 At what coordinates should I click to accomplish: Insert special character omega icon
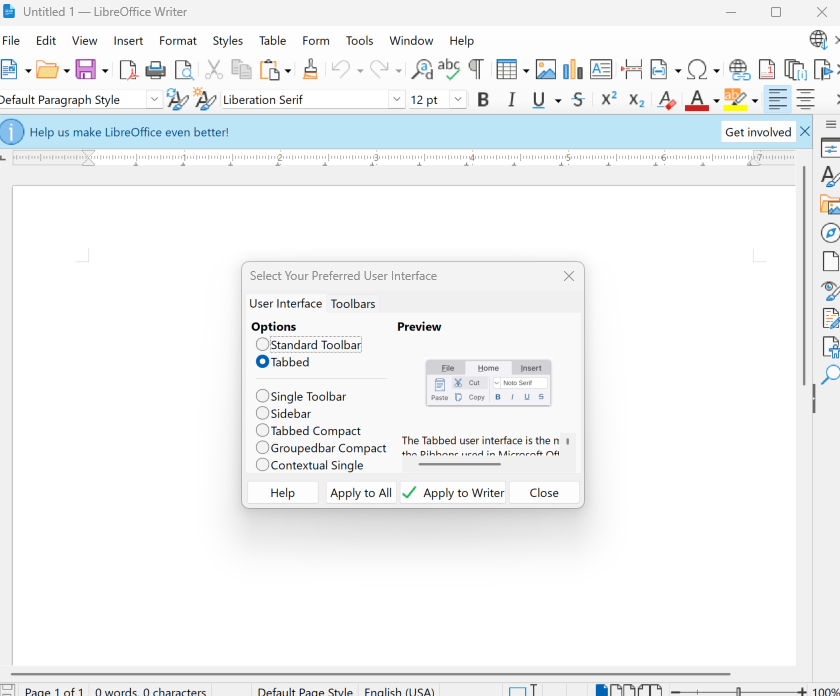[697, 70]
